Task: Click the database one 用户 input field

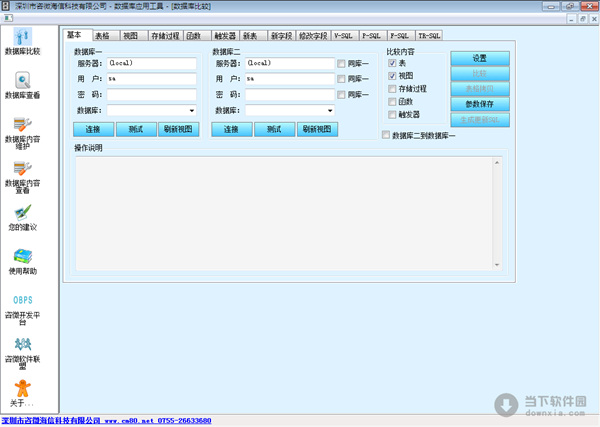Action: pos(152,79)
